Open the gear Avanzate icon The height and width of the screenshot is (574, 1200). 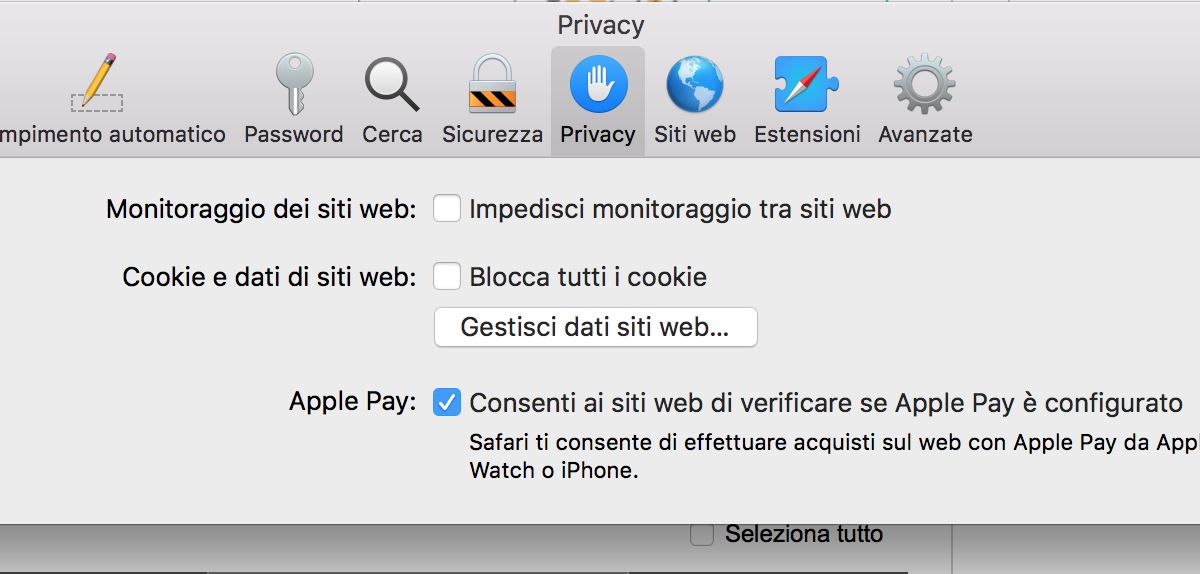click(925, 84)
